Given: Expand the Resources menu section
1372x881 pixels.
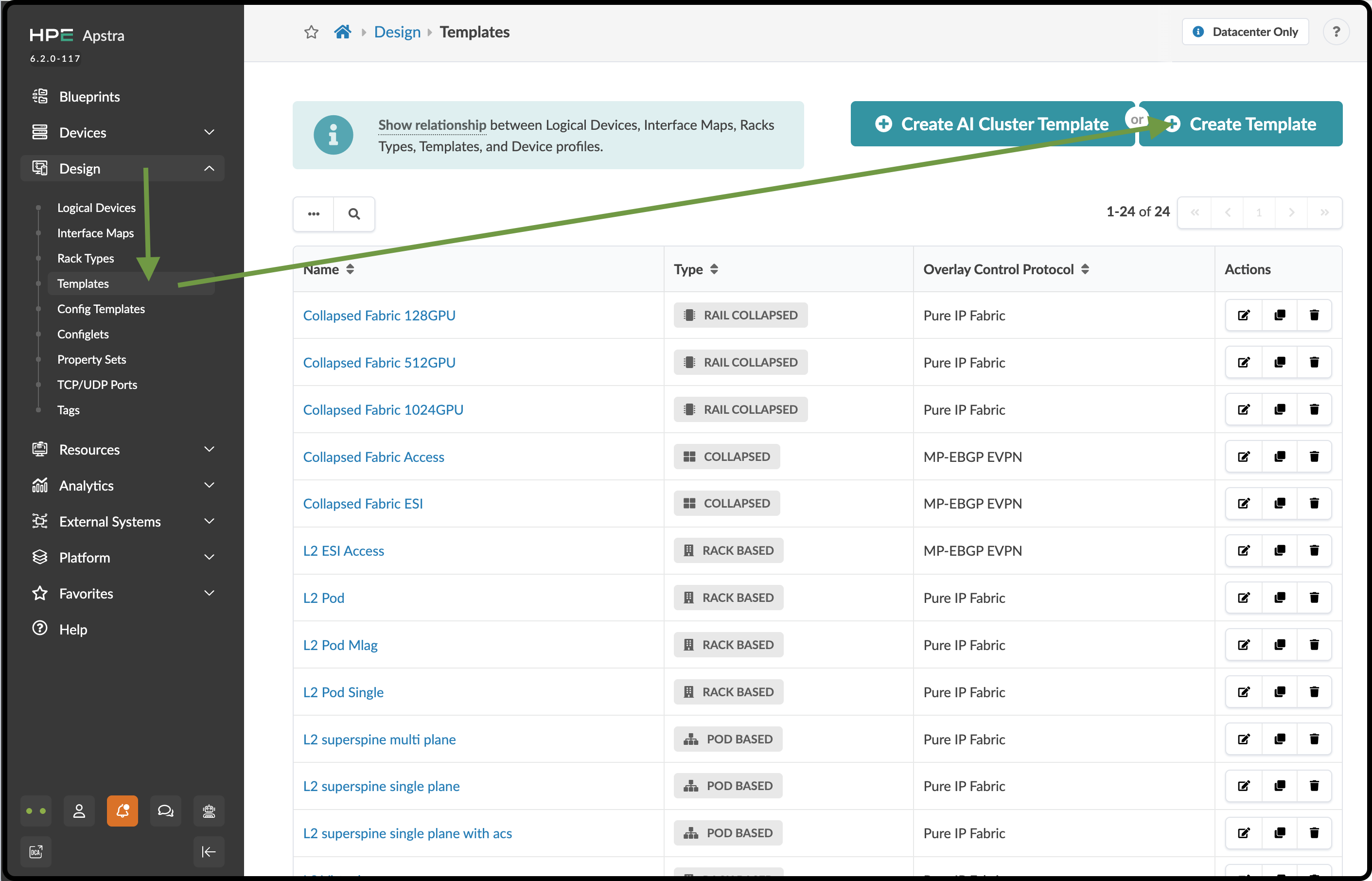Looking at the screenshot, I should click(x=123, y=450).
